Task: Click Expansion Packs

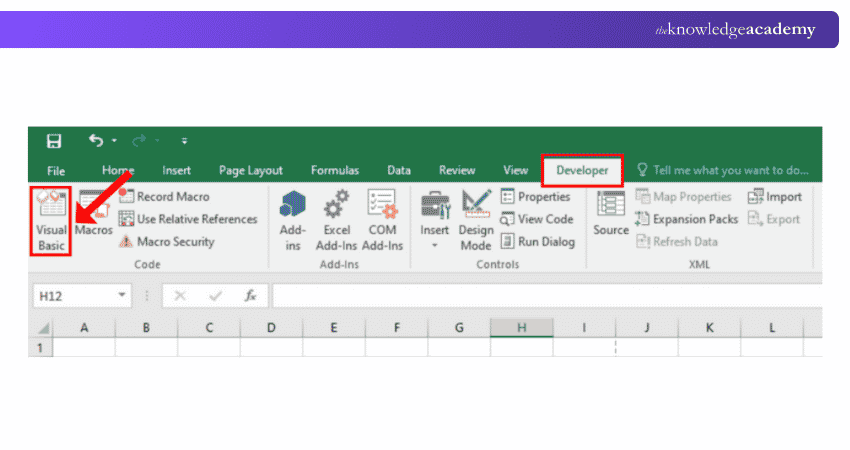Action: (x=687, y=219)
